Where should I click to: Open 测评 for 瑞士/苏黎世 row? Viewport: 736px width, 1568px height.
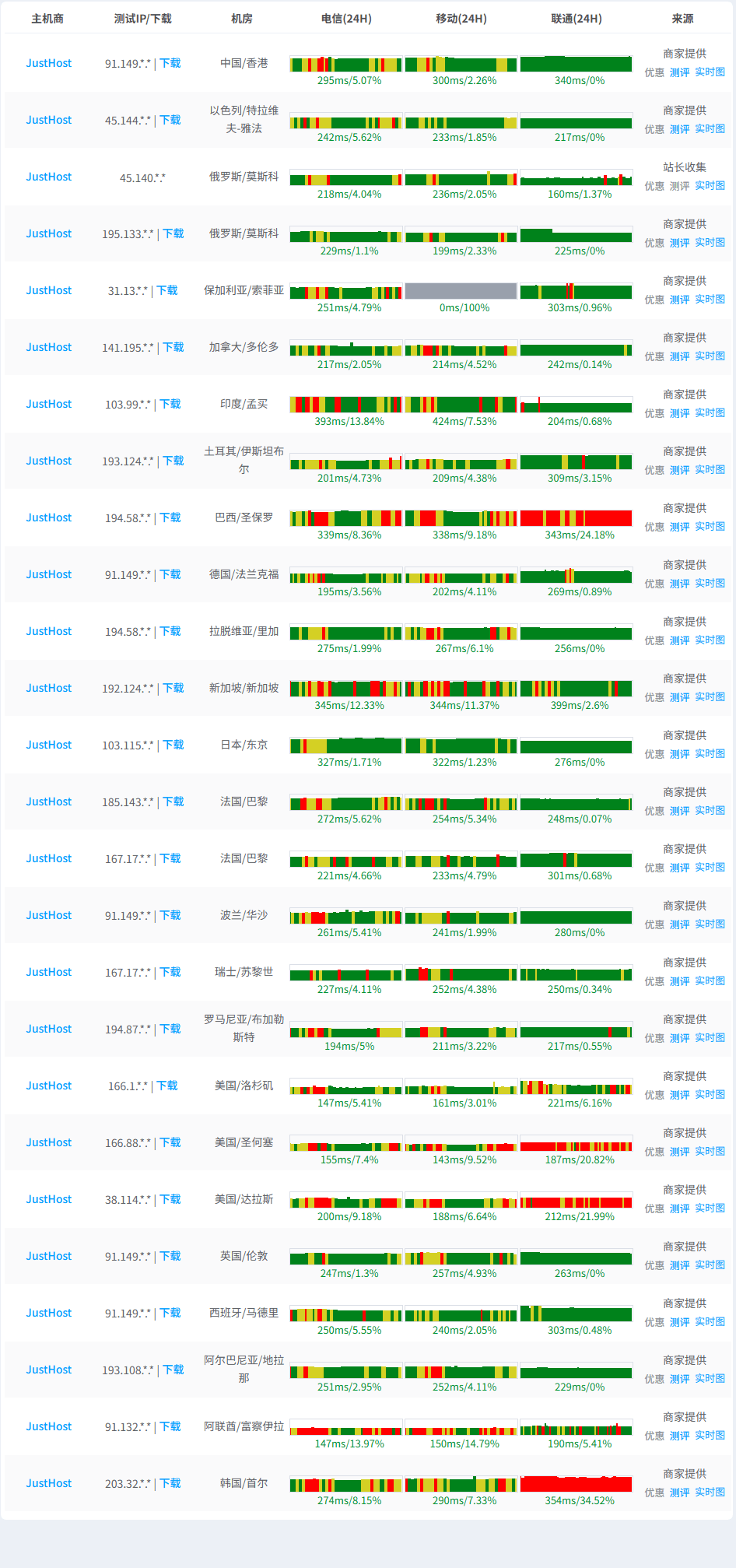[679, 981]
